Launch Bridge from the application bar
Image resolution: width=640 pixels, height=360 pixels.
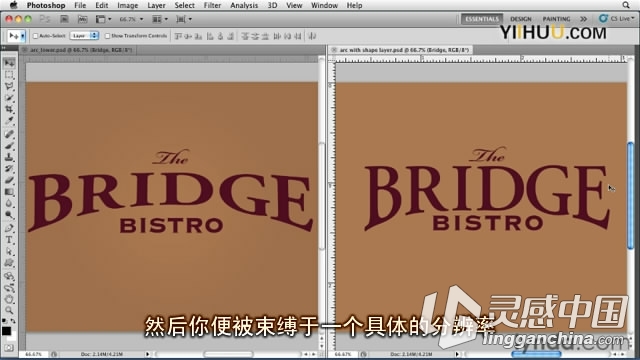64,19
